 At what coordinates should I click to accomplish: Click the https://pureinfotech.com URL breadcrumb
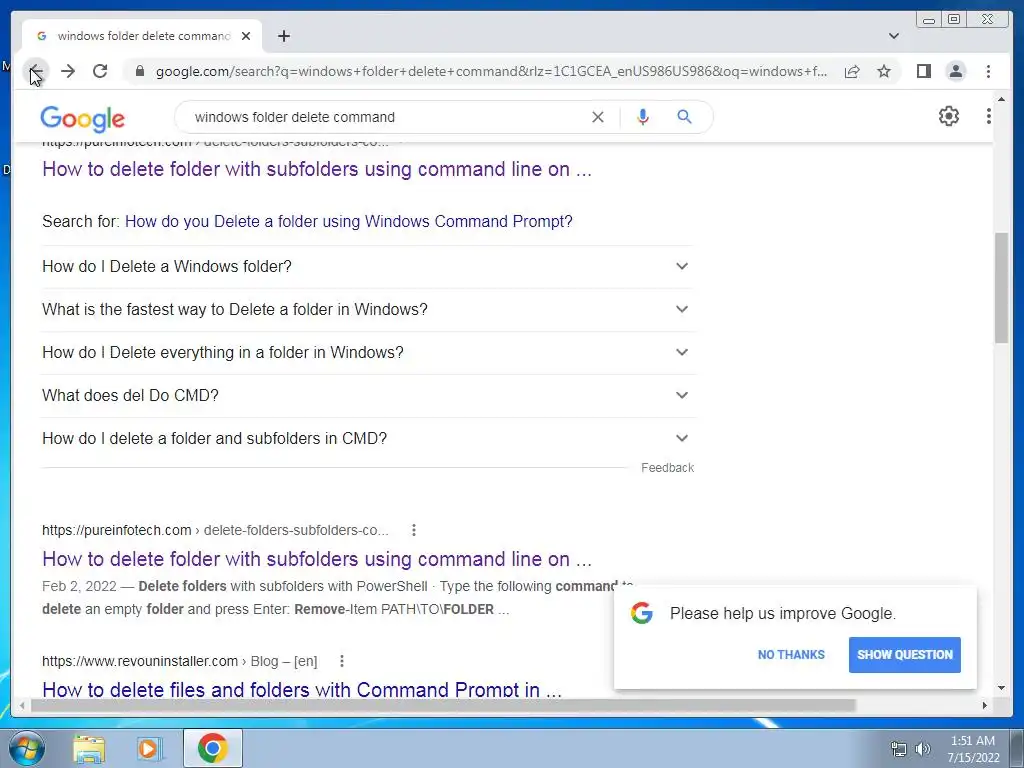tap(215, 530)
